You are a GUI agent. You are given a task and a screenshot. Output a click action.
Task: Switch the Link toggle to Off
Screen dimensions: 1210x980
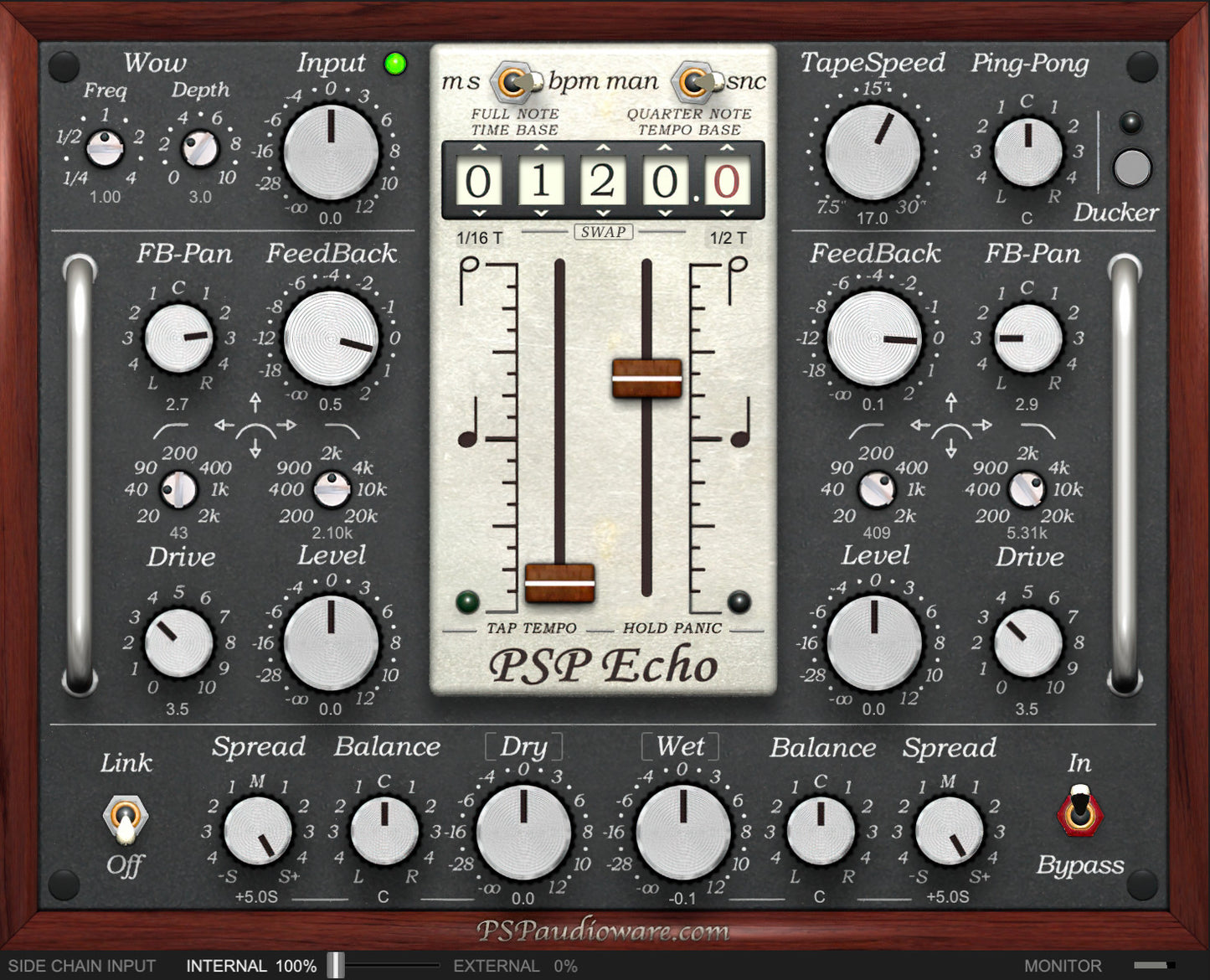126,825
